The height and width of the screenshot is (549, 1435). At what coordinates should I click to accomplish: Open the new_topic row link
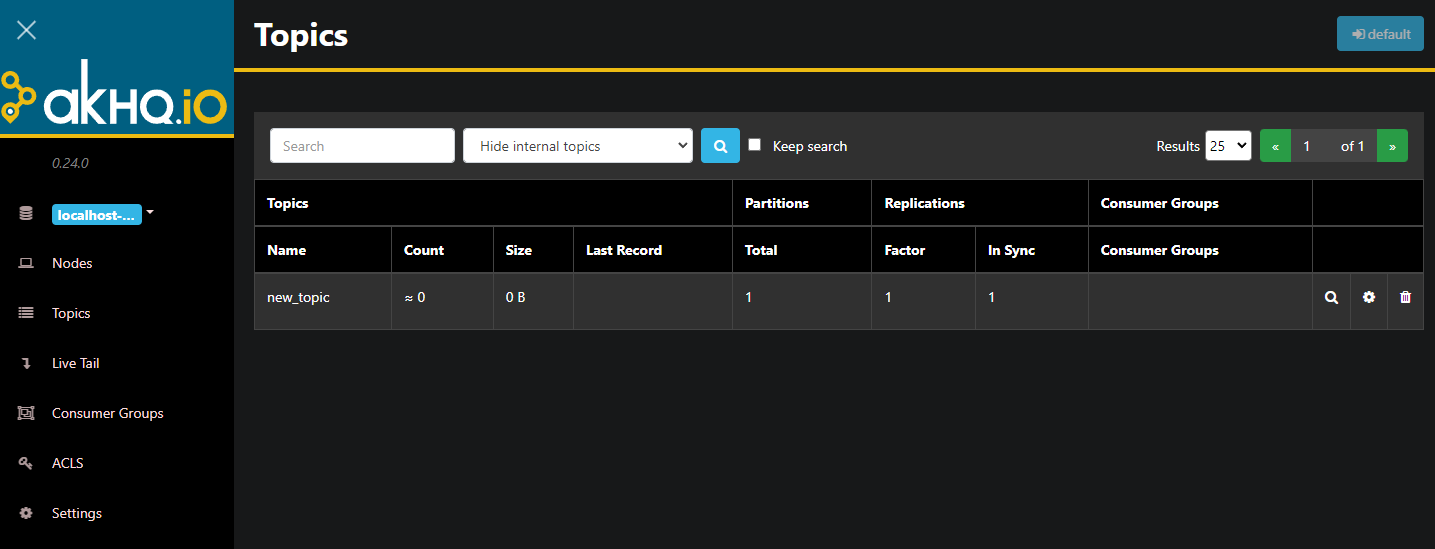point(298,298)
